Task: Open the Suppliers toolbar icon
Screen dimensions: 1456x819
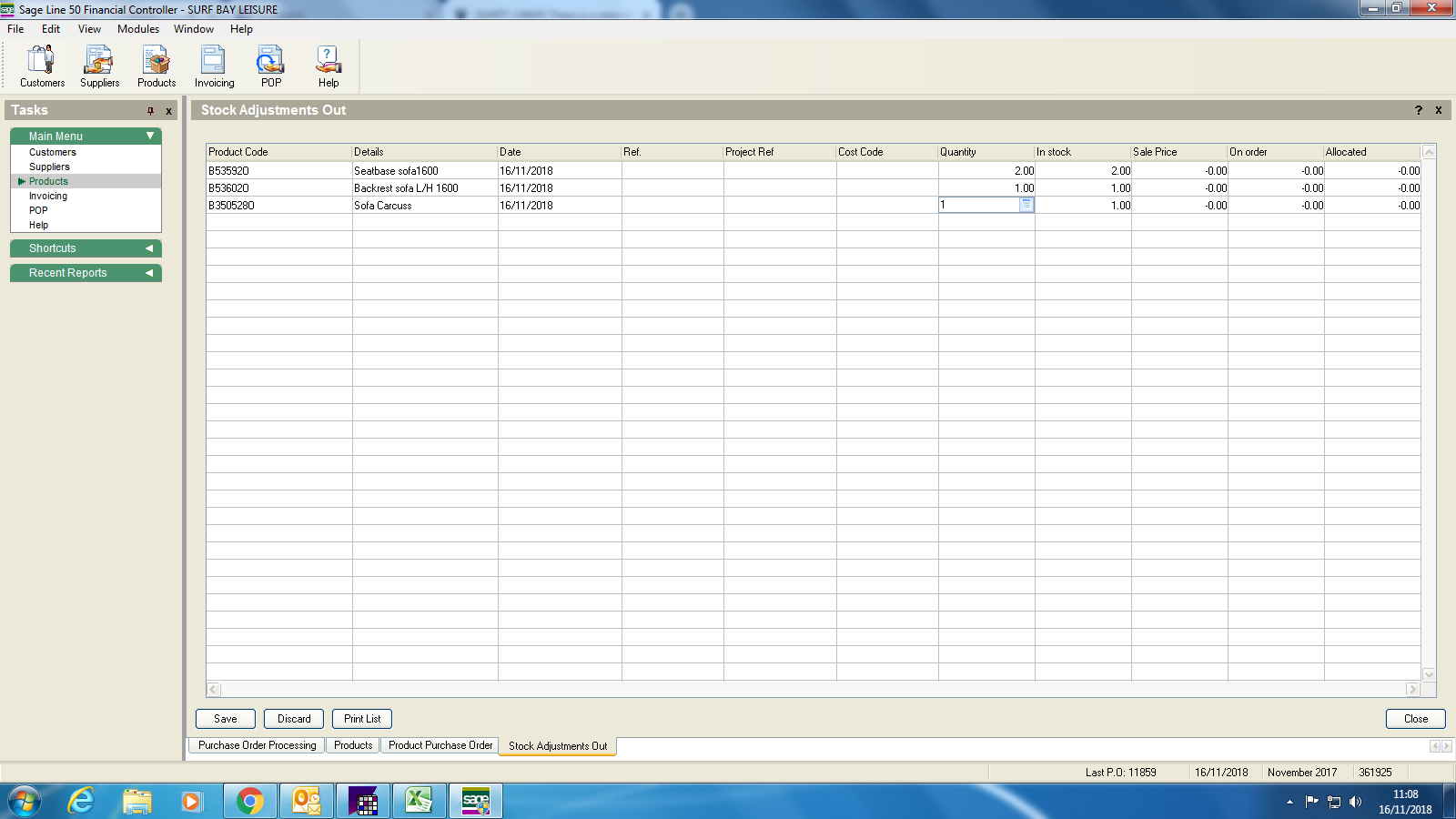Action: point(99,66)
